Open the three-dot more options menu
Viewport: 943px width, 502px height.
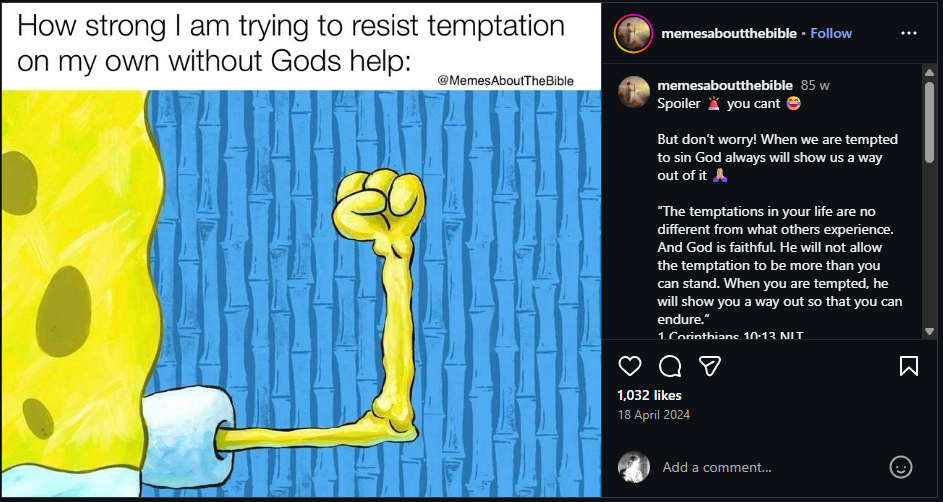pos(908,33)
